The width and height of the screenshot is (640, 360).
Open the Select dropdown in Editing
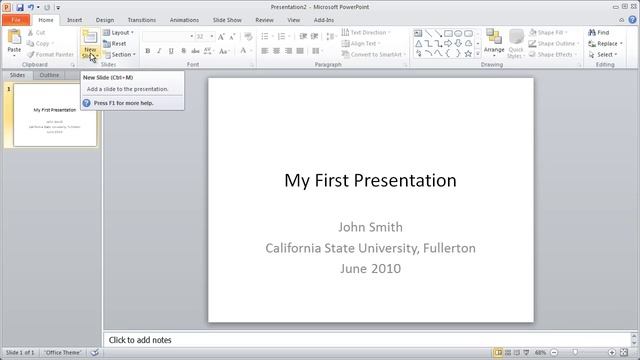(x=603, y=54)
